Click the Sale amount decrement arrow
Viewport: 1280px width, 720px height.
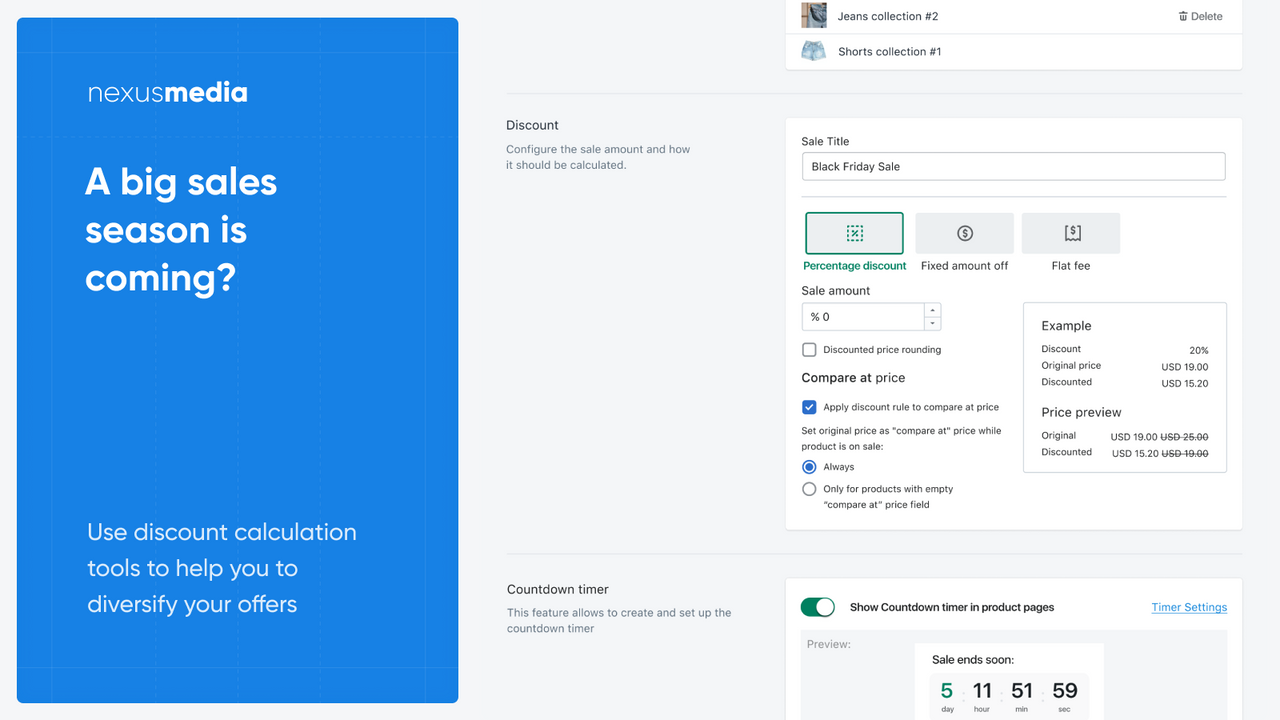(932, 321)
